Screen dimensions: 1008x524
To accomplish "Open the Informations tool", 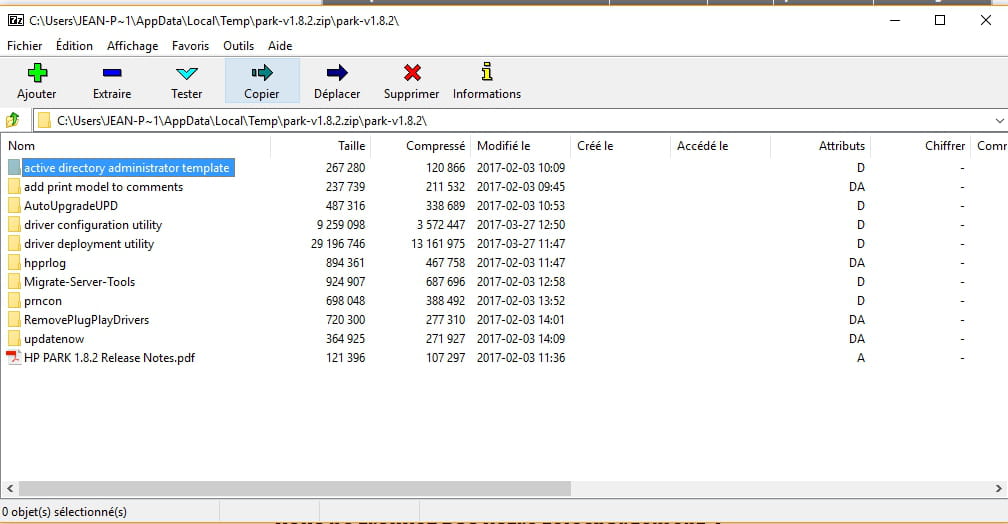I will click(487, 81).
